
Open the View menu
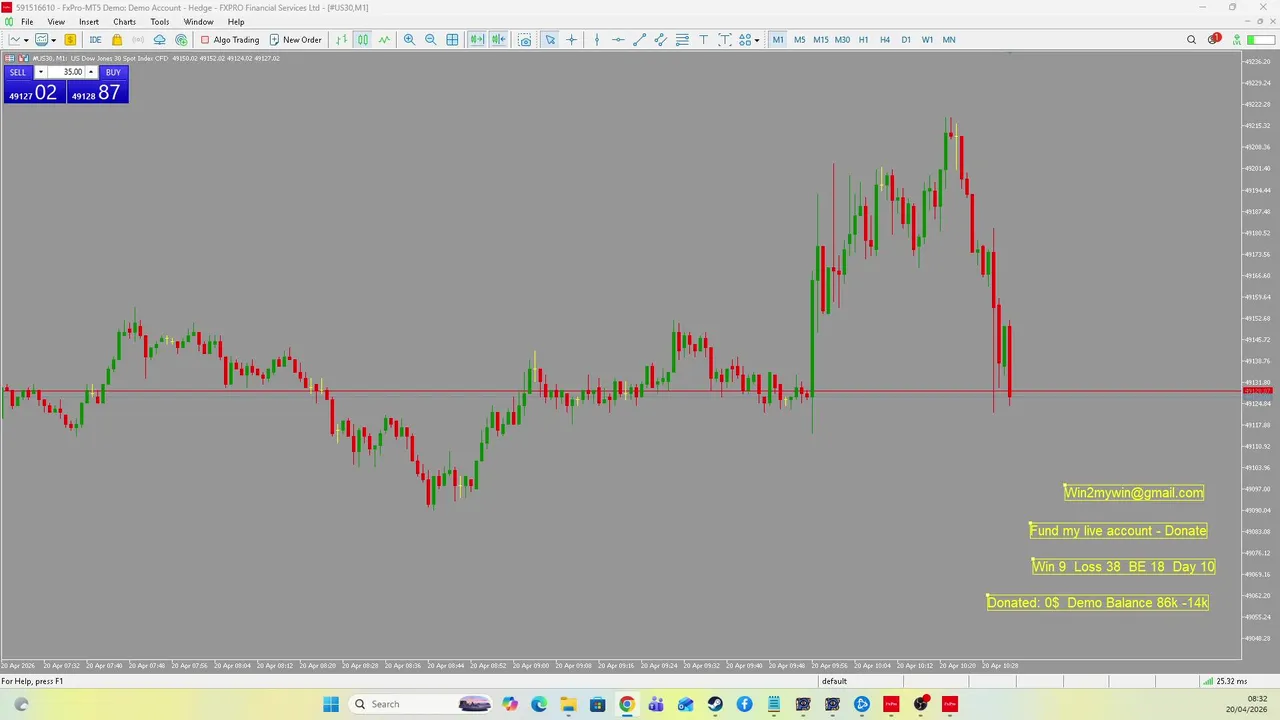pos(56,22)
